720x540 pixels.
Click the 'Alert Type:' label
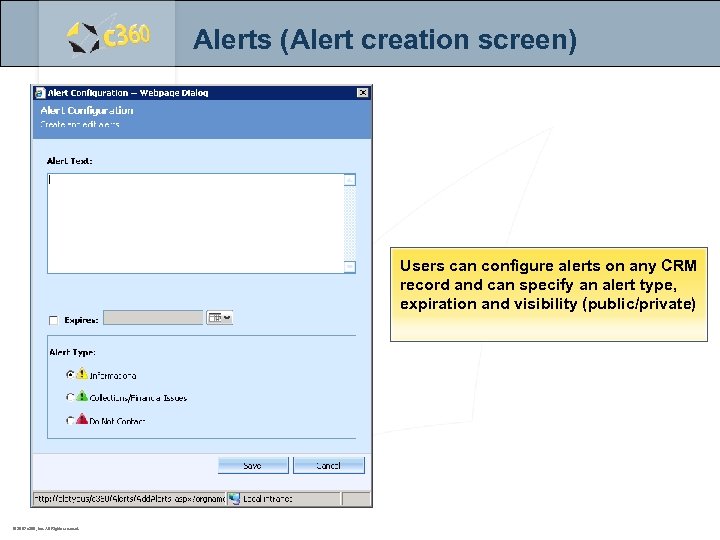(73, 352)
